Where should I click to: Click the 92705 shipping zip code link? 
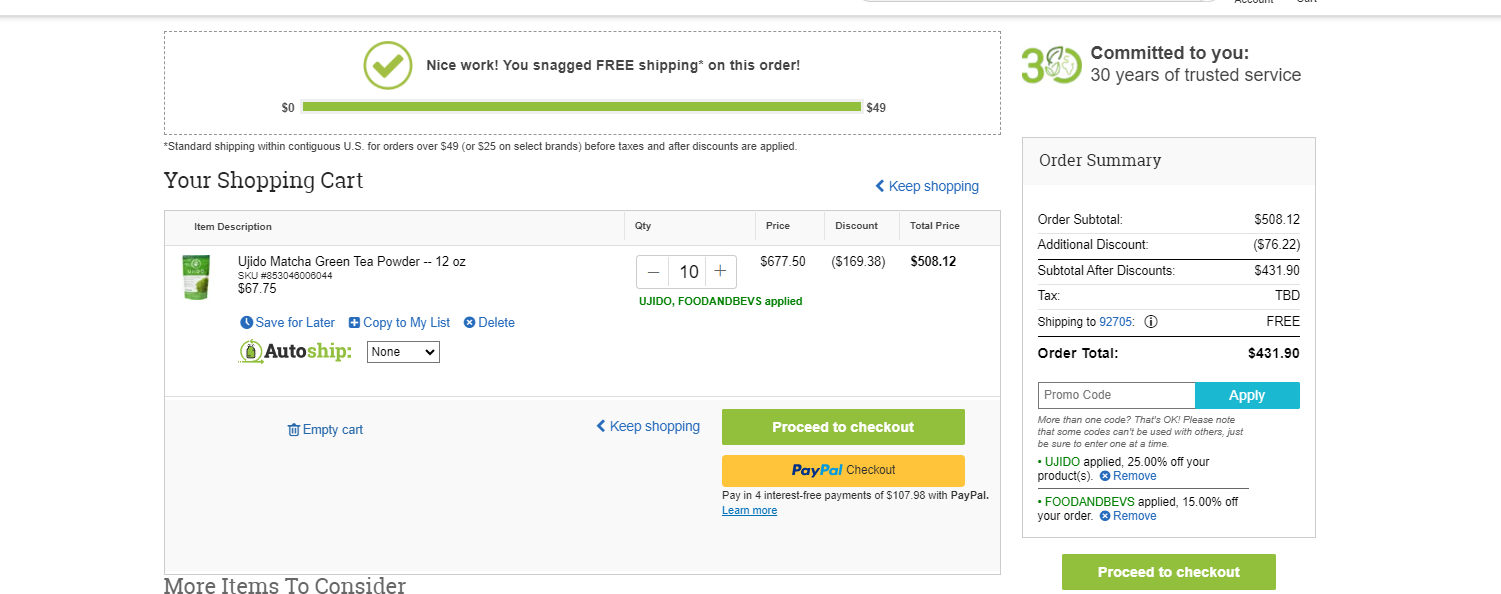(x=1115, y=322)
